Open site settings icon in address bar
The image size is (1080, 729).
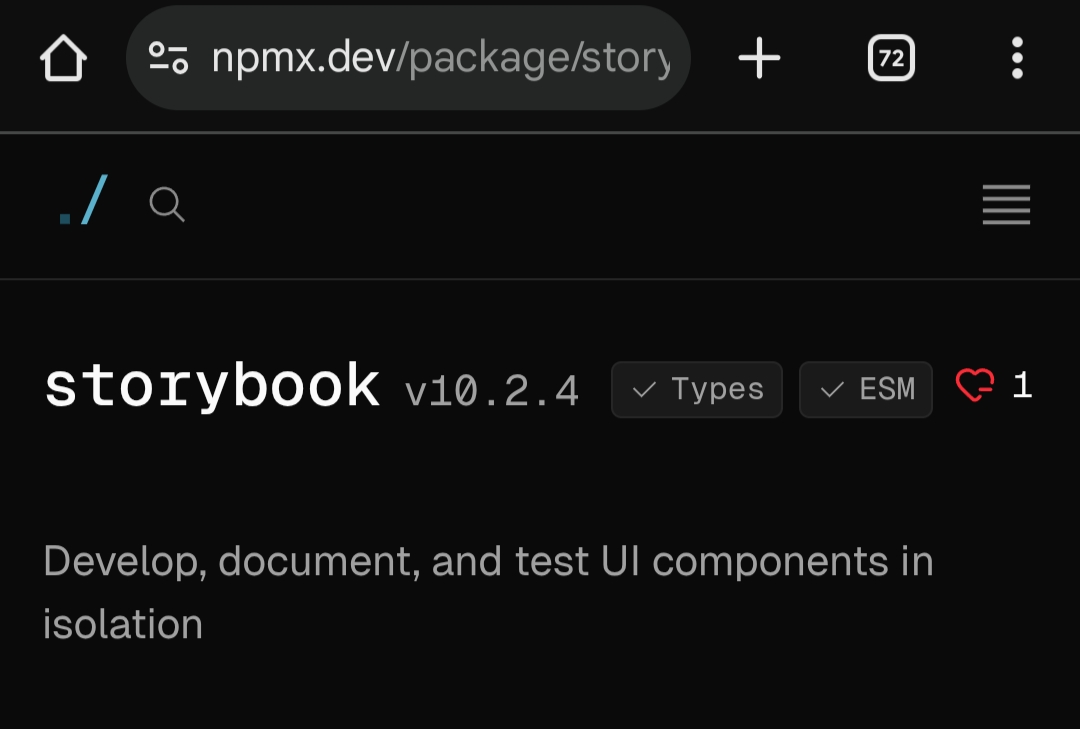pos(168,58)
